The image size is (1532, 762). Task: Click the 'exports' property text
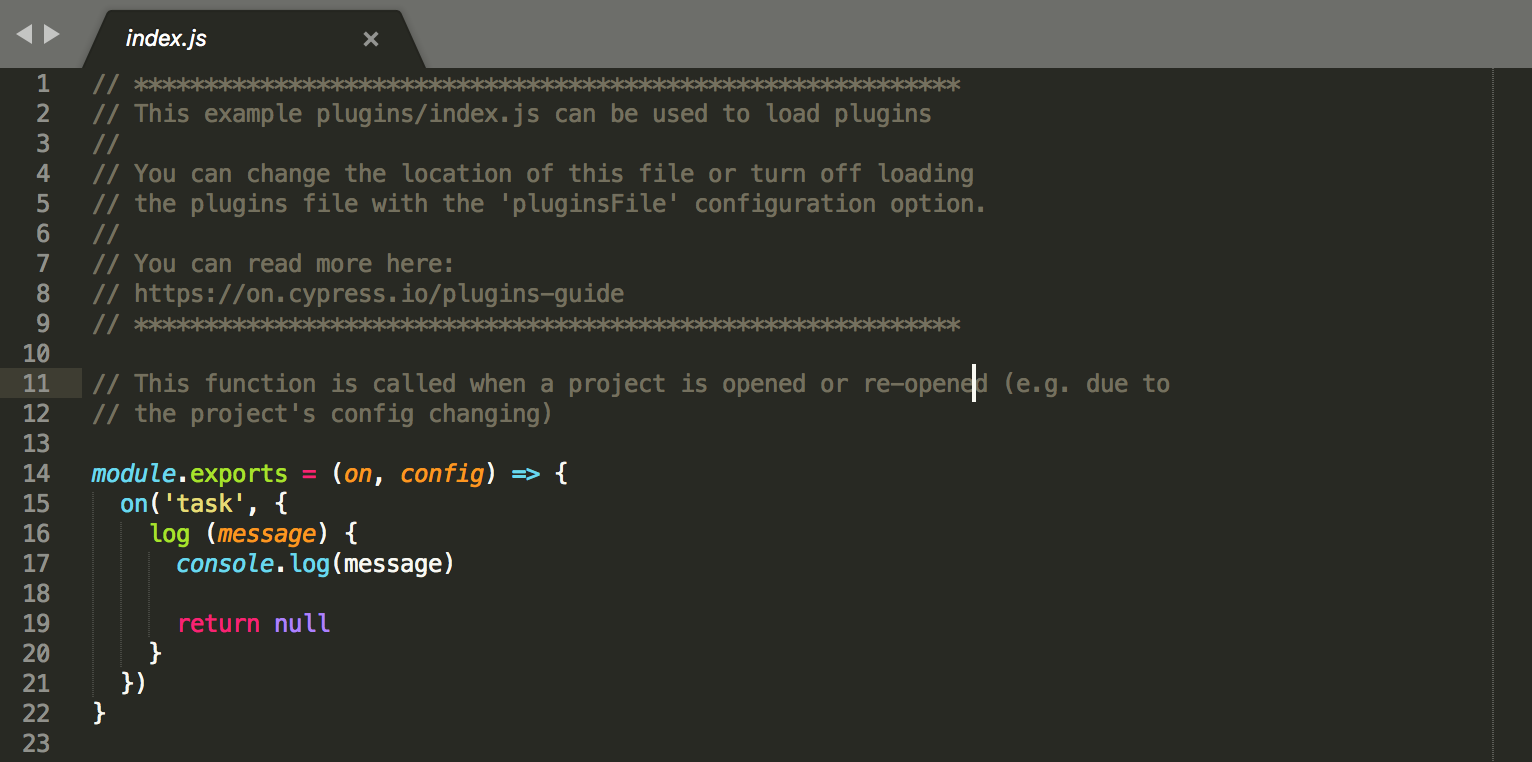click(x=238, y=473)
